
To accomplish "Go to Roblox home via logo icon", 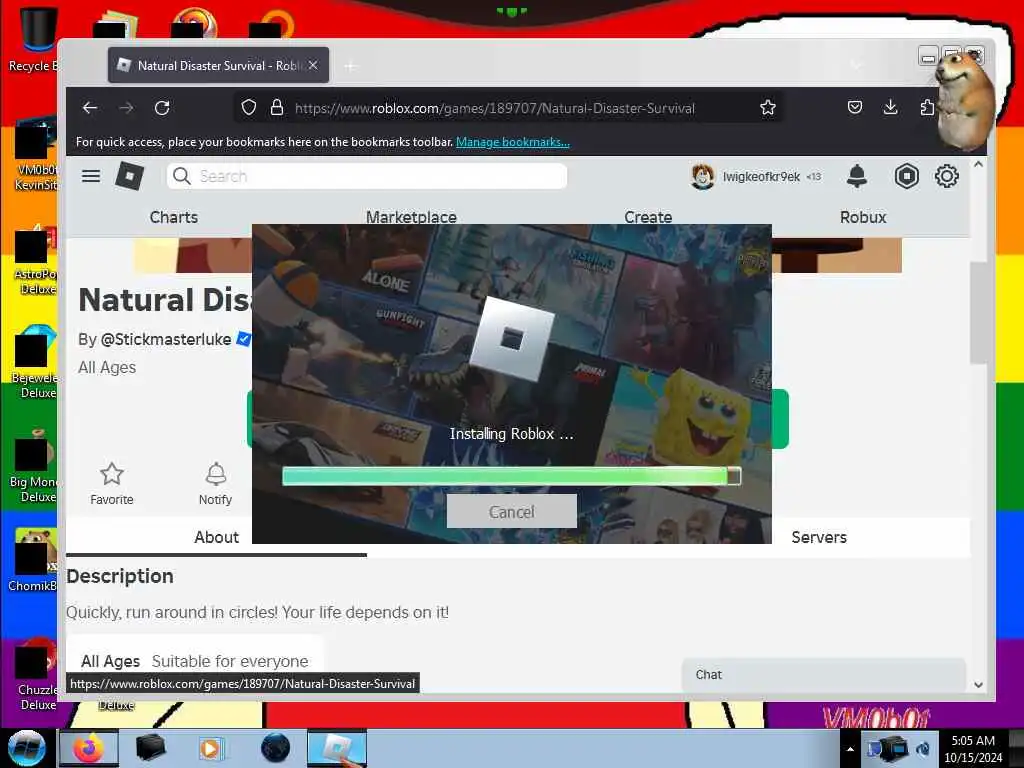I will 129,176.
